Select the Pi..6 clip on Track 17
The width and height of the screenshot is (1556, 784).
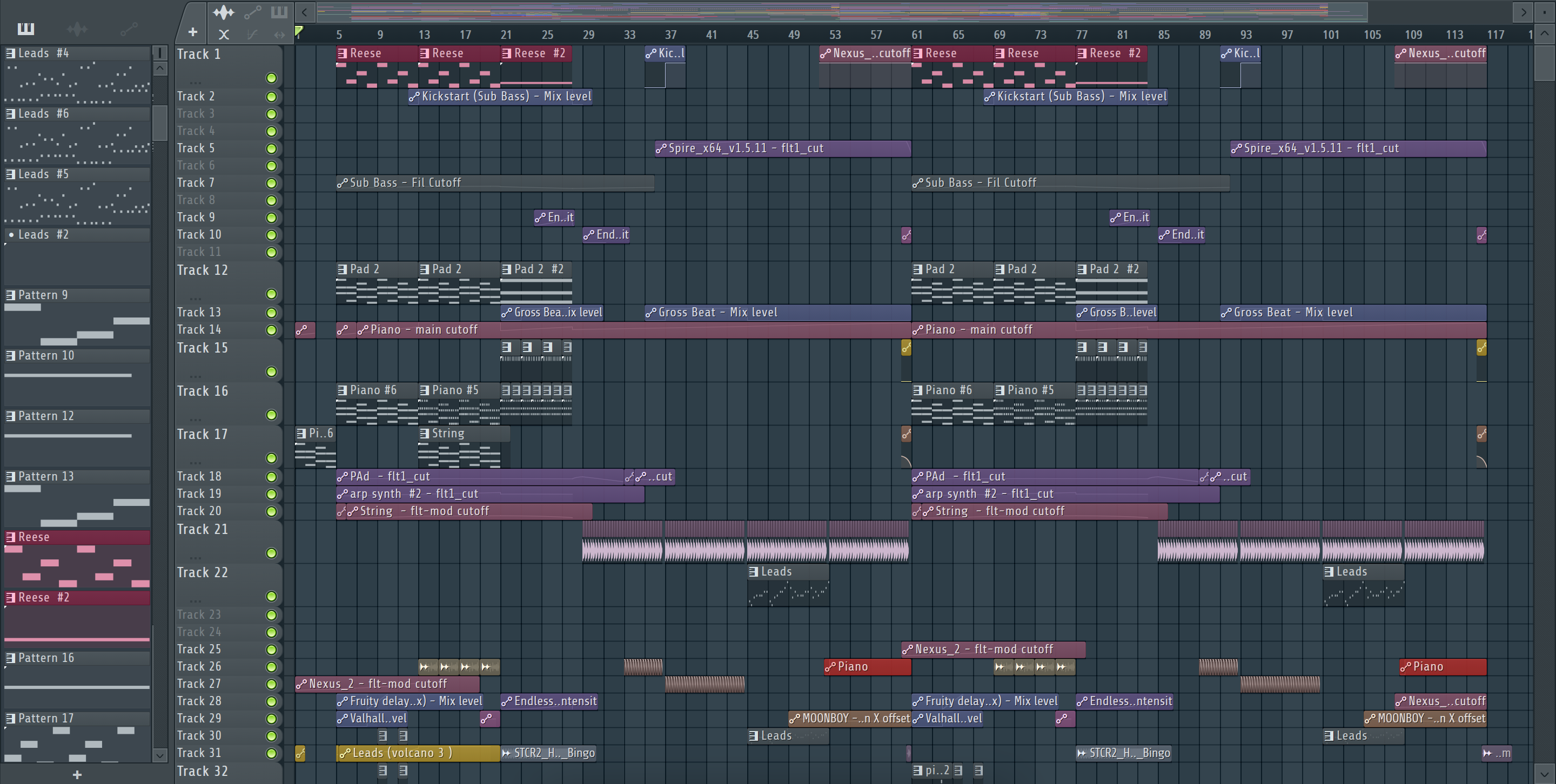pos(316,447)
